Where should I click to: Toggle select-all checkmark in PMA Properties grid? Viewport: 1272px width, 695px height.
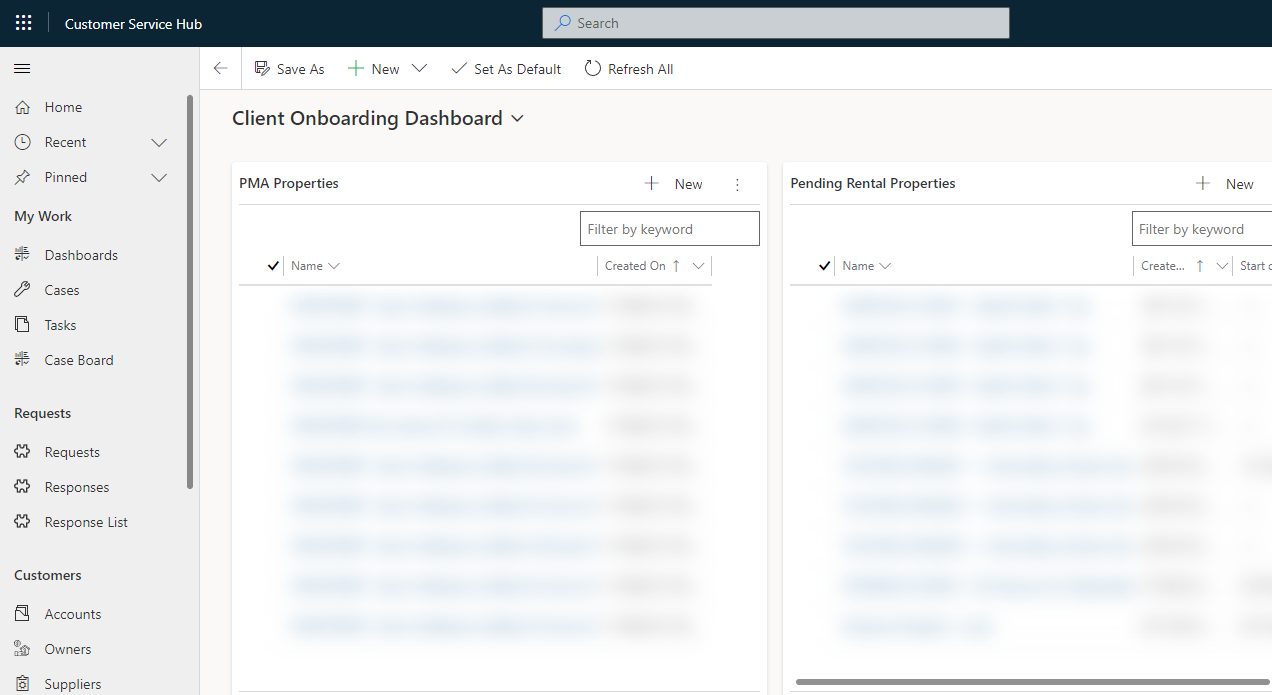(x=273, y=266)
